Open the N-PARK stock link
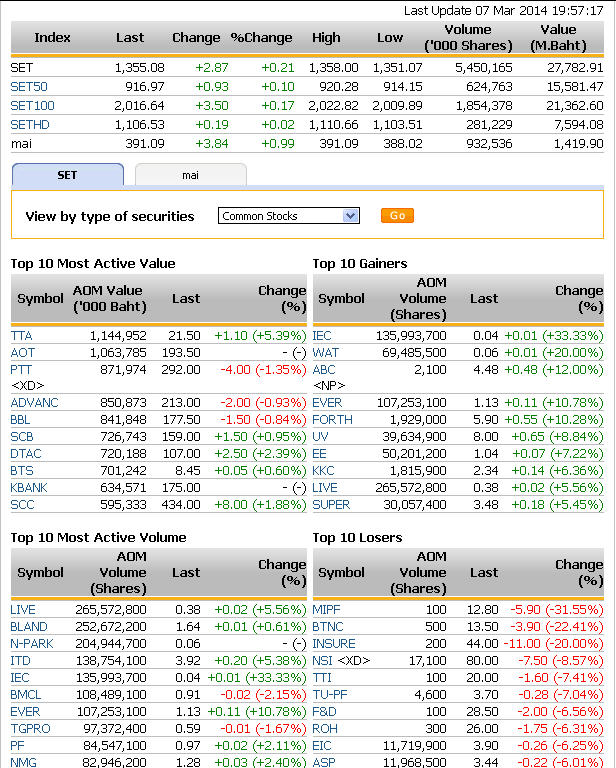Image resolution: width=616 pixels, height=768 pixels. pos(32,643)
